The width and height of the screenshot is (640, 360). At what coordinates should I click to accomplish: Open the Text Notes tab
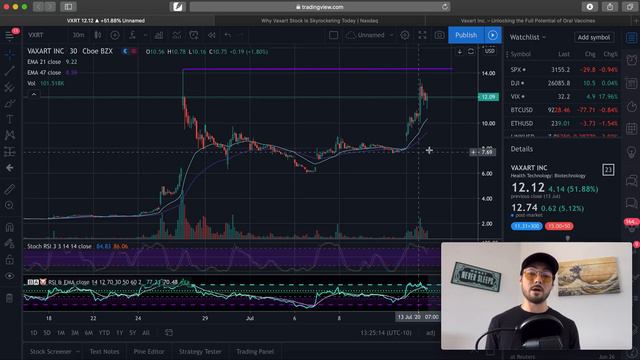coord(104,352)
